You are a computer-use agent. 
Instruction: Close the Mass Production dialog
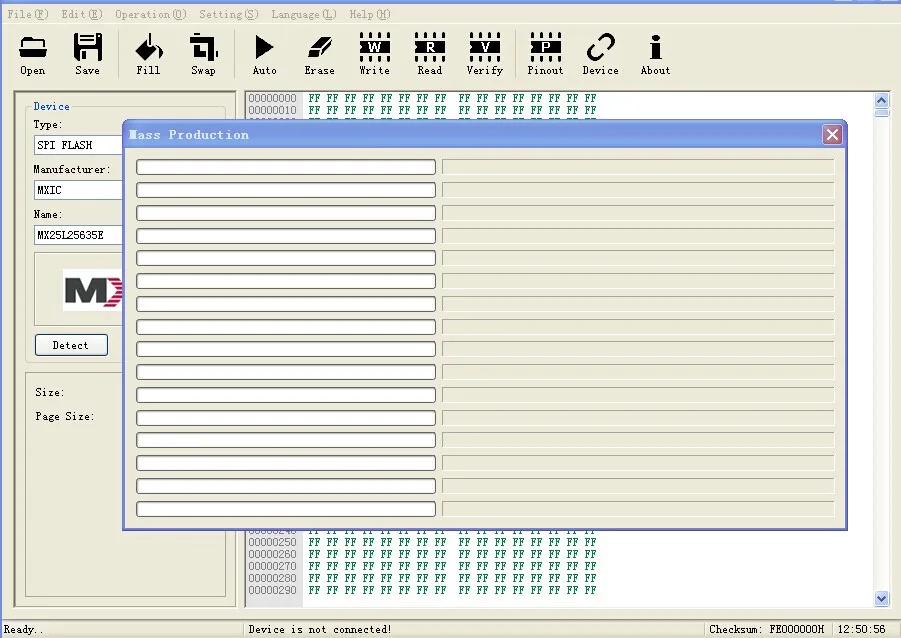click(832, 134)
